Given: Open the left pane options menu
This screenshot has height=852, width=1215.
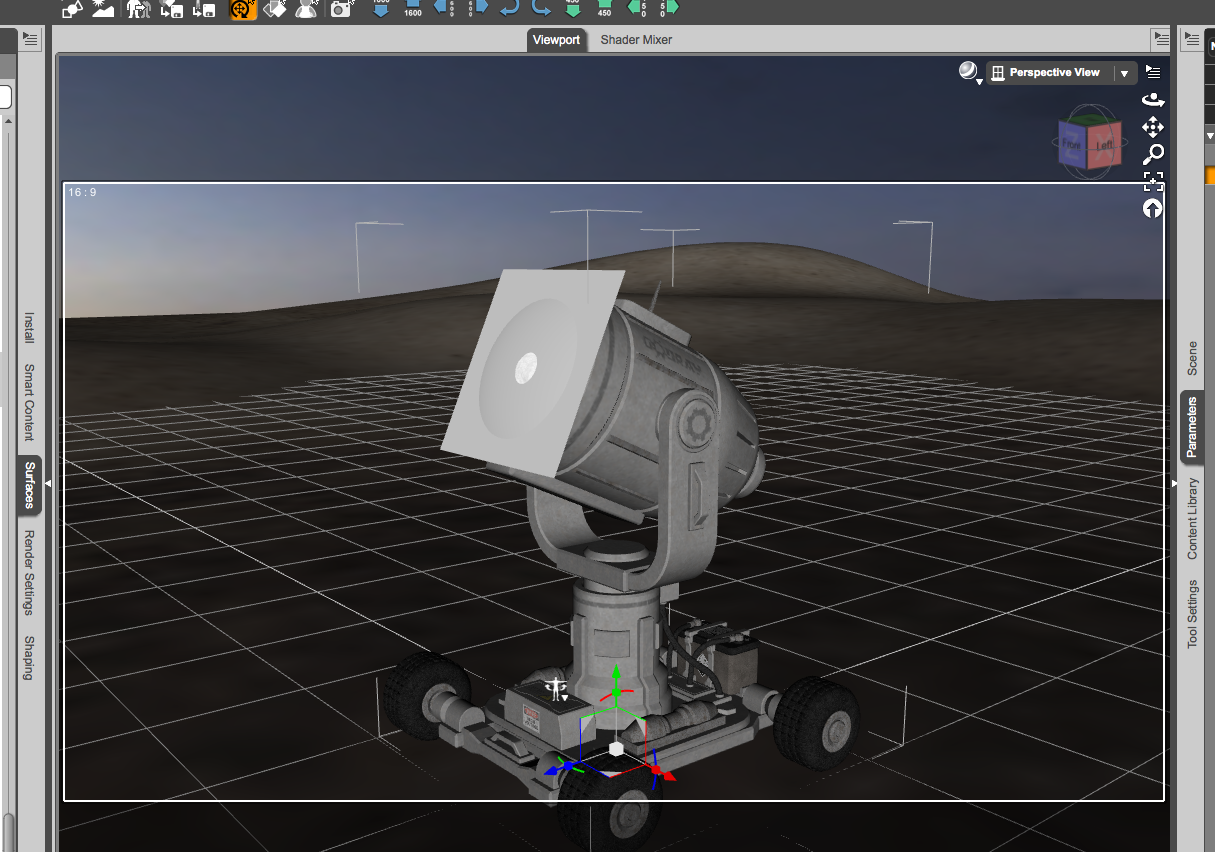Looking at the screenshot, I should 30,40.
